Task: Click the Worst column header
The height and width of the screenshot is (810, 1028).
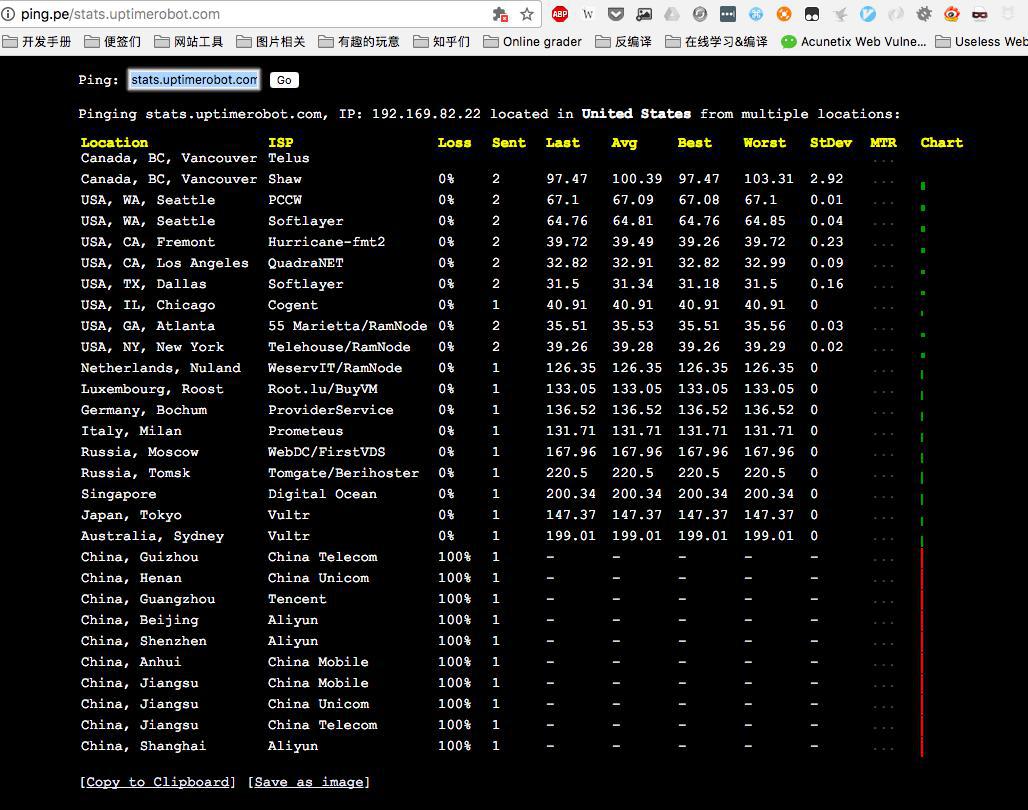Action: [764, 142]
